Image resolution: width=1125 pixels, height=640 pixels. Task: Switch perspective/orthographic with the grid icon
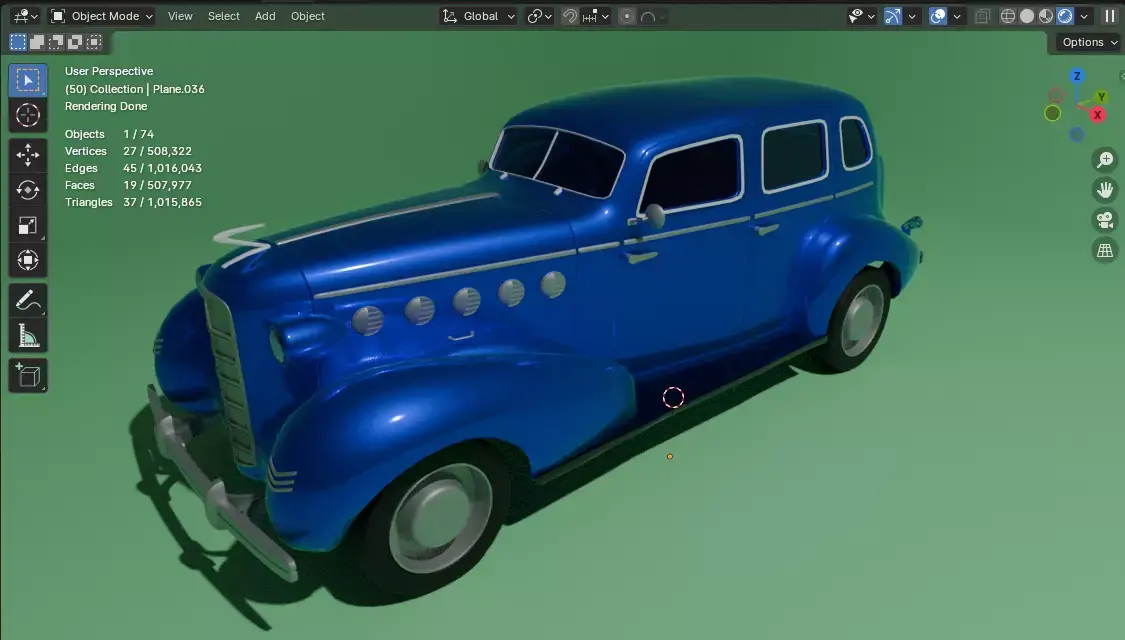pos(1105,250)
